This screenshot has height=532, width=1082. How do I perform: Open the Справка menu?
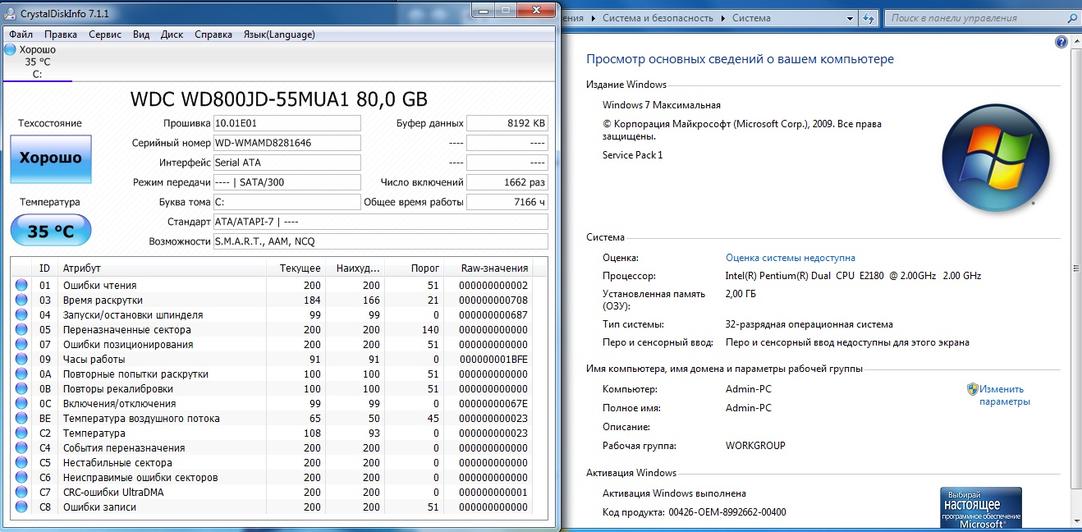(213, 35)
